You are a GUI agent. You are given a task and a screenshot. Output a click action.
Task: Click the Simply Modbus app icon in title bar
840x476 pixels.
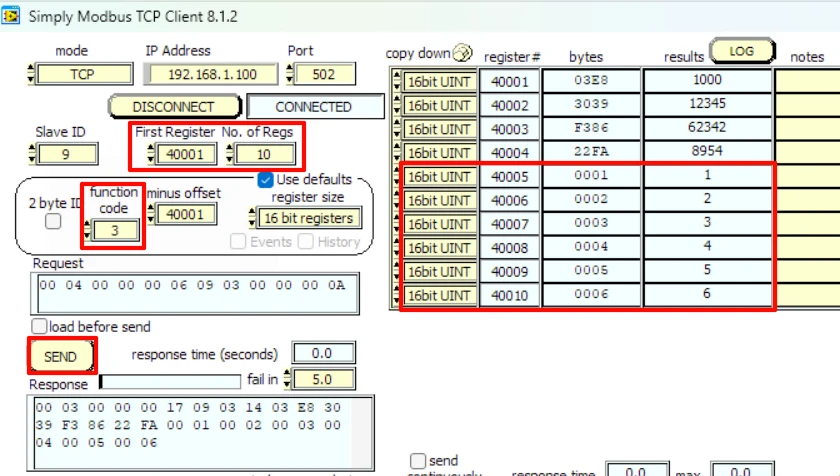pyautogui.click(x=11, y=16)
